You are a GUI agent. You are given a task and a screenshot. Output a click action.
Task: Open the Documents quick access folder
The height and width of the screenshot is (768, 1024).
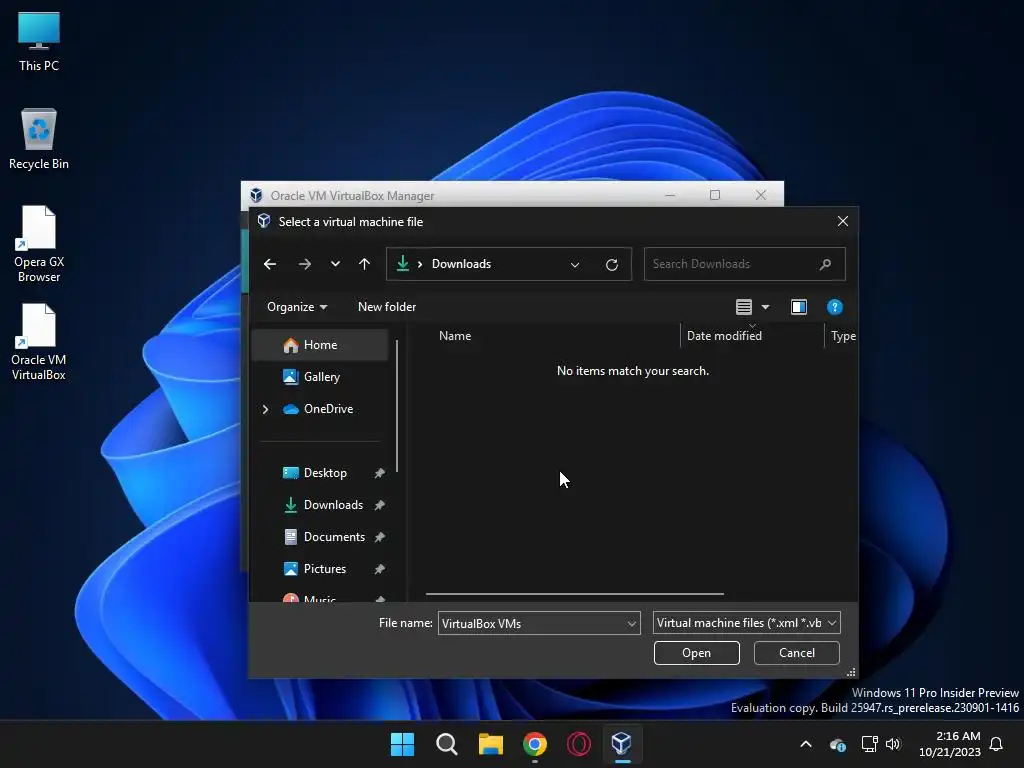pyautogui.click(x=334, y=537)
